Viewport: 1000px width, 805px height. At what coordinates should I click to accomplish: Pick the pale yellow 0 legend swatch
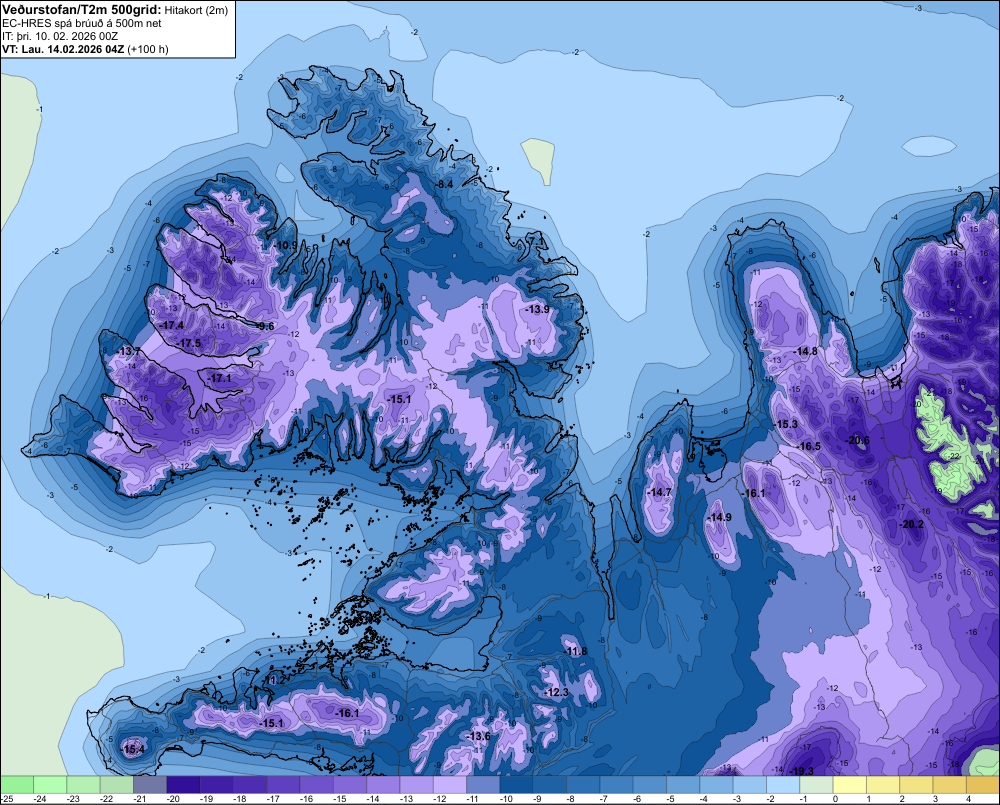tap(849, 784)
